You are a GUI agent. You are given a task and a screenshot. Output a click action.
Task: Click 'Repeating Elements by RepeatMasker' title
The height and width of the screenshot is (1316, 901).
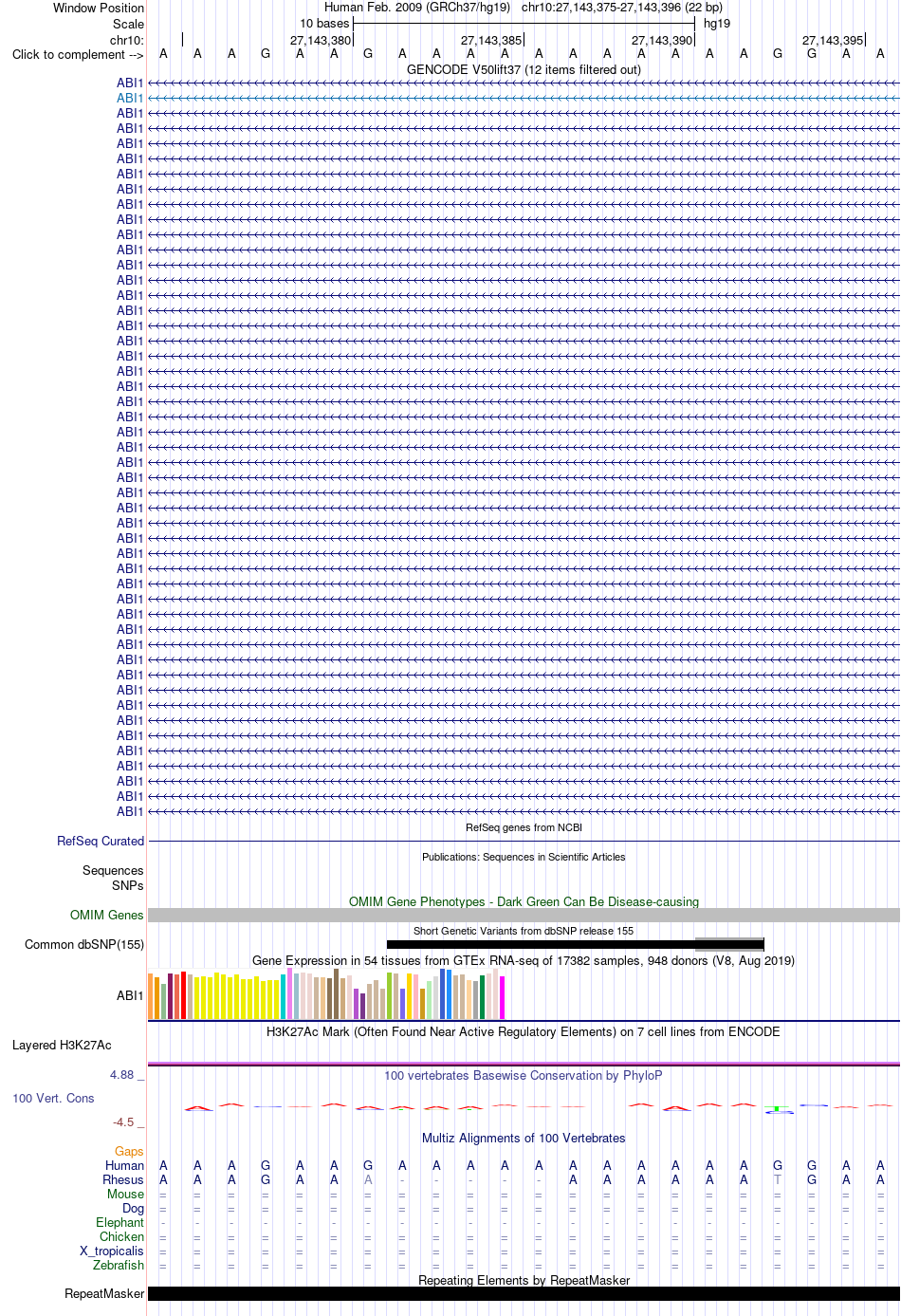pos(524,1280)
